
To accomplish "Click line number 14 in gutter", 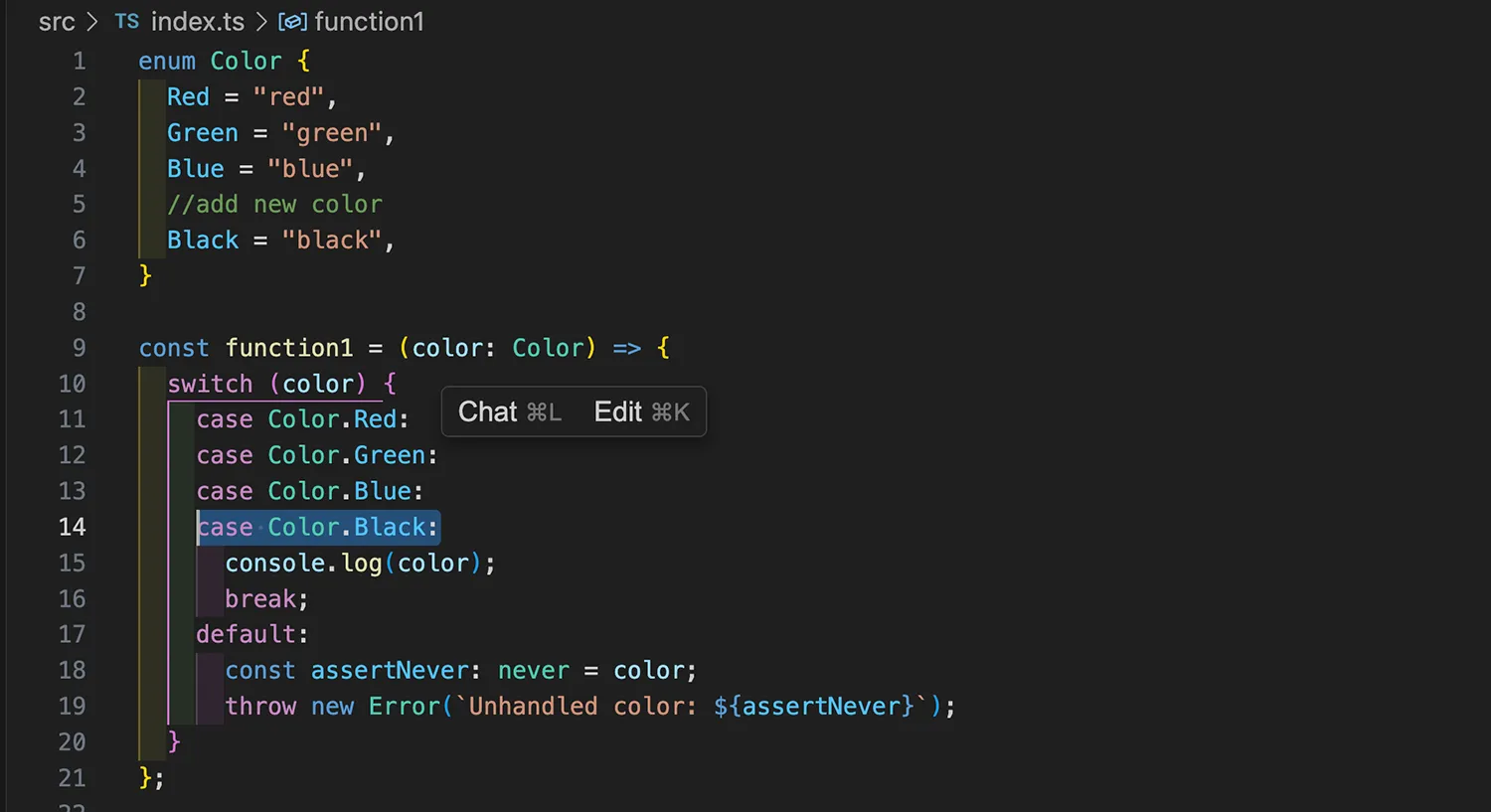I will [x=73, y=527].
